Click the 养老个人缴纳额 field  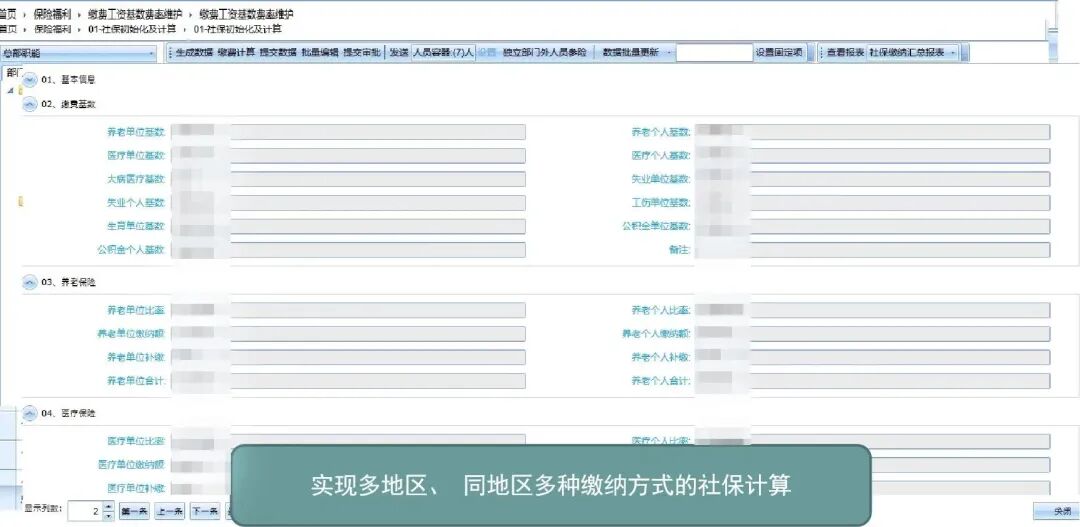pyautogui.click(x=873, y=334)
